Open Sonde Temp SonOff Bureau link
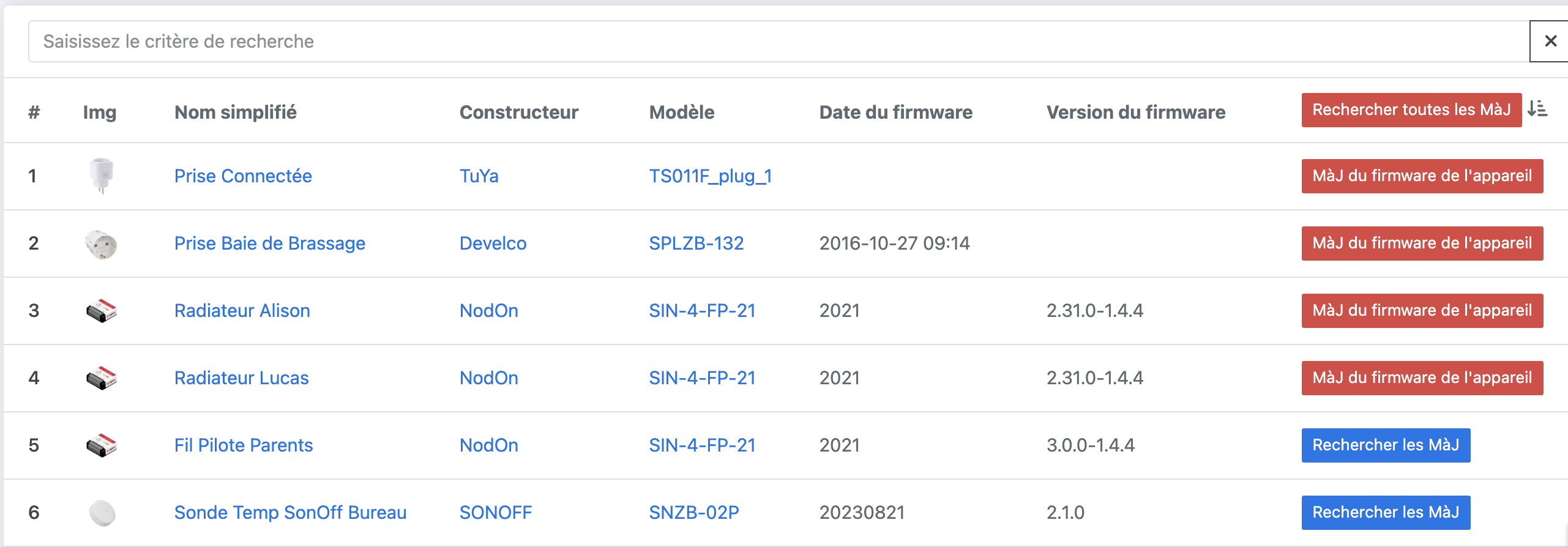Screen dimensions: 1568x547 290,513
